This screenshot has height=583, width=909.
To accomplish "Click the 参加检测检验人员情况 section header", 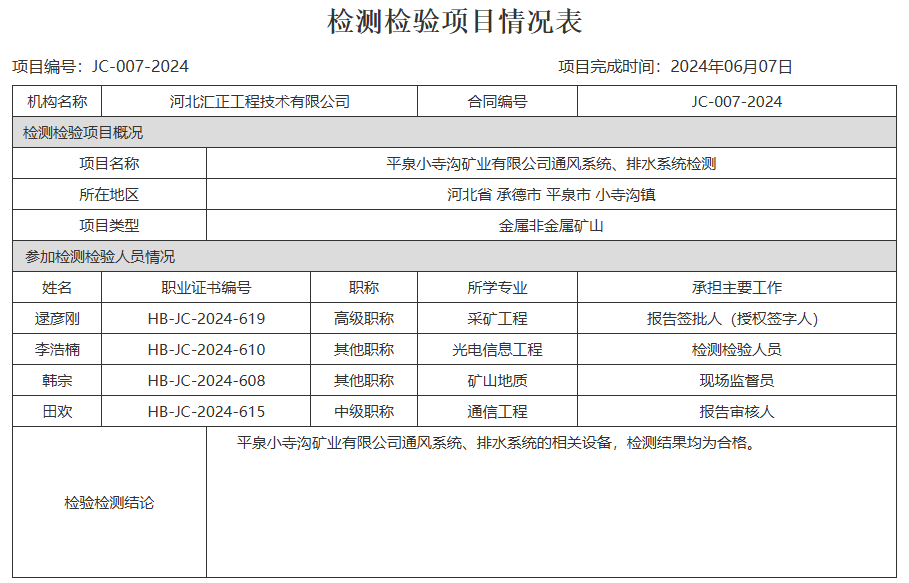I will pyautogui.click(x=454, y=256).
